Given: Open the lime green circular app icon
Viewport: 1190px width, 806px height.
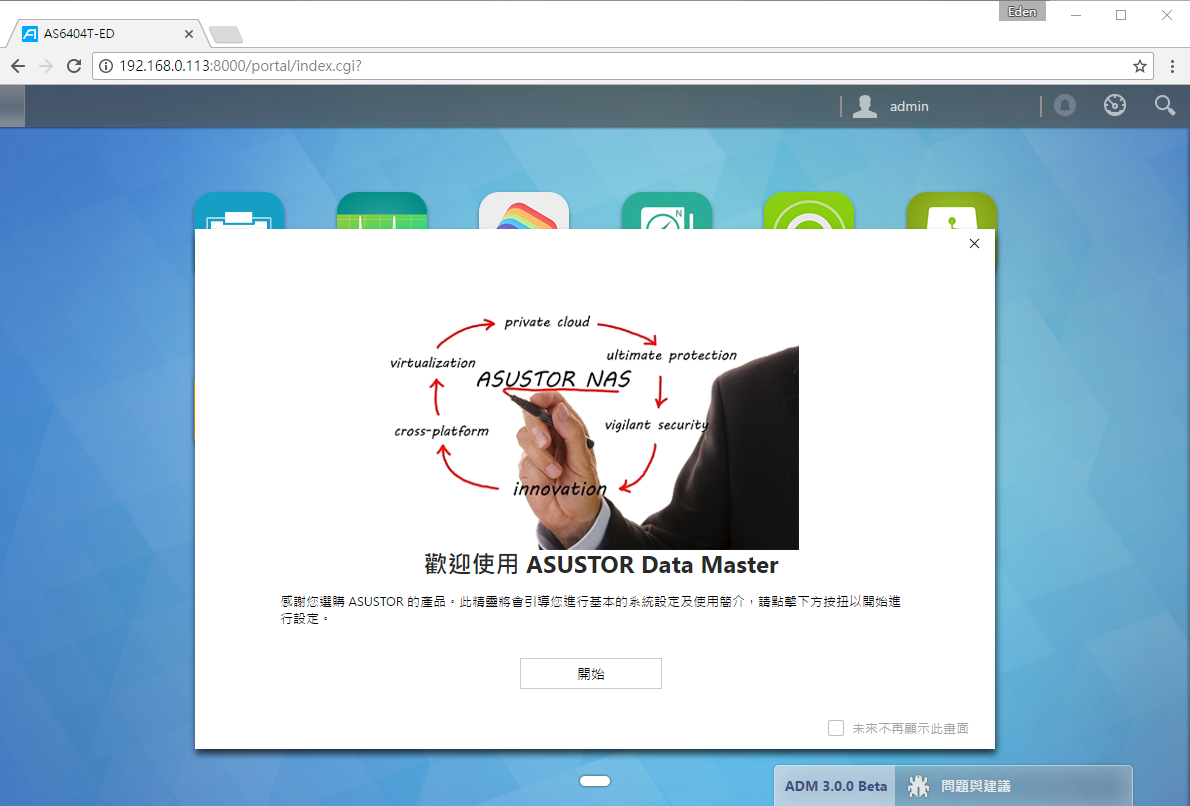Looking at the screenshot, I should (x=809, y=210).
